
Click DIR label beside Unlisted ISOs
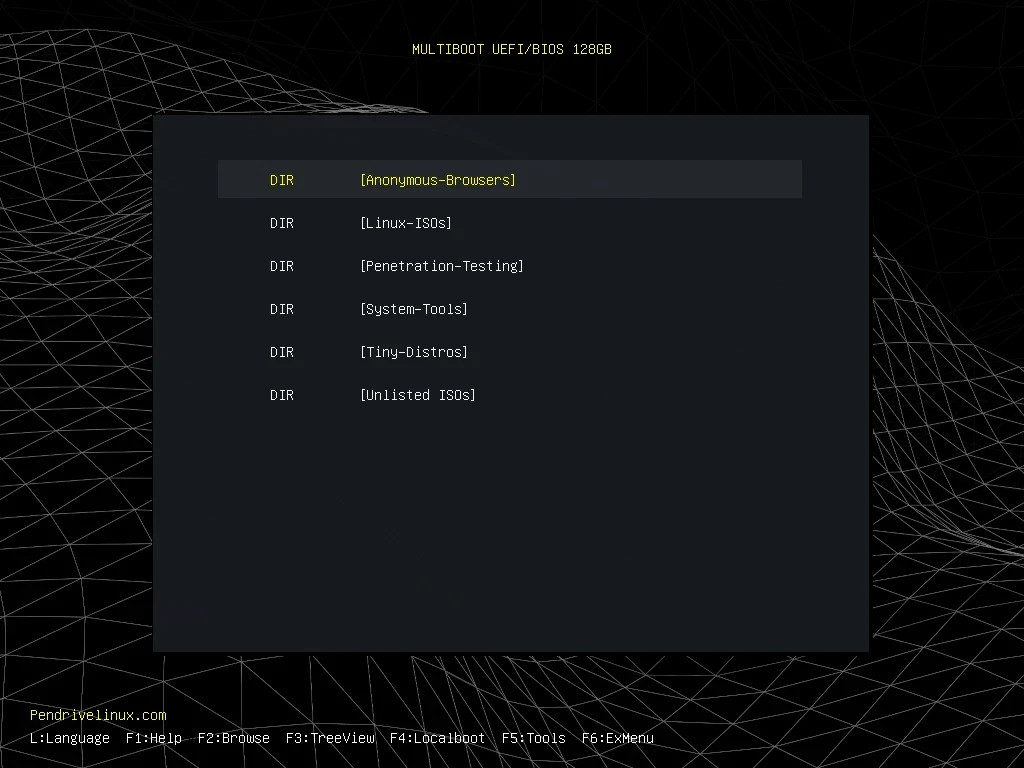281,395
